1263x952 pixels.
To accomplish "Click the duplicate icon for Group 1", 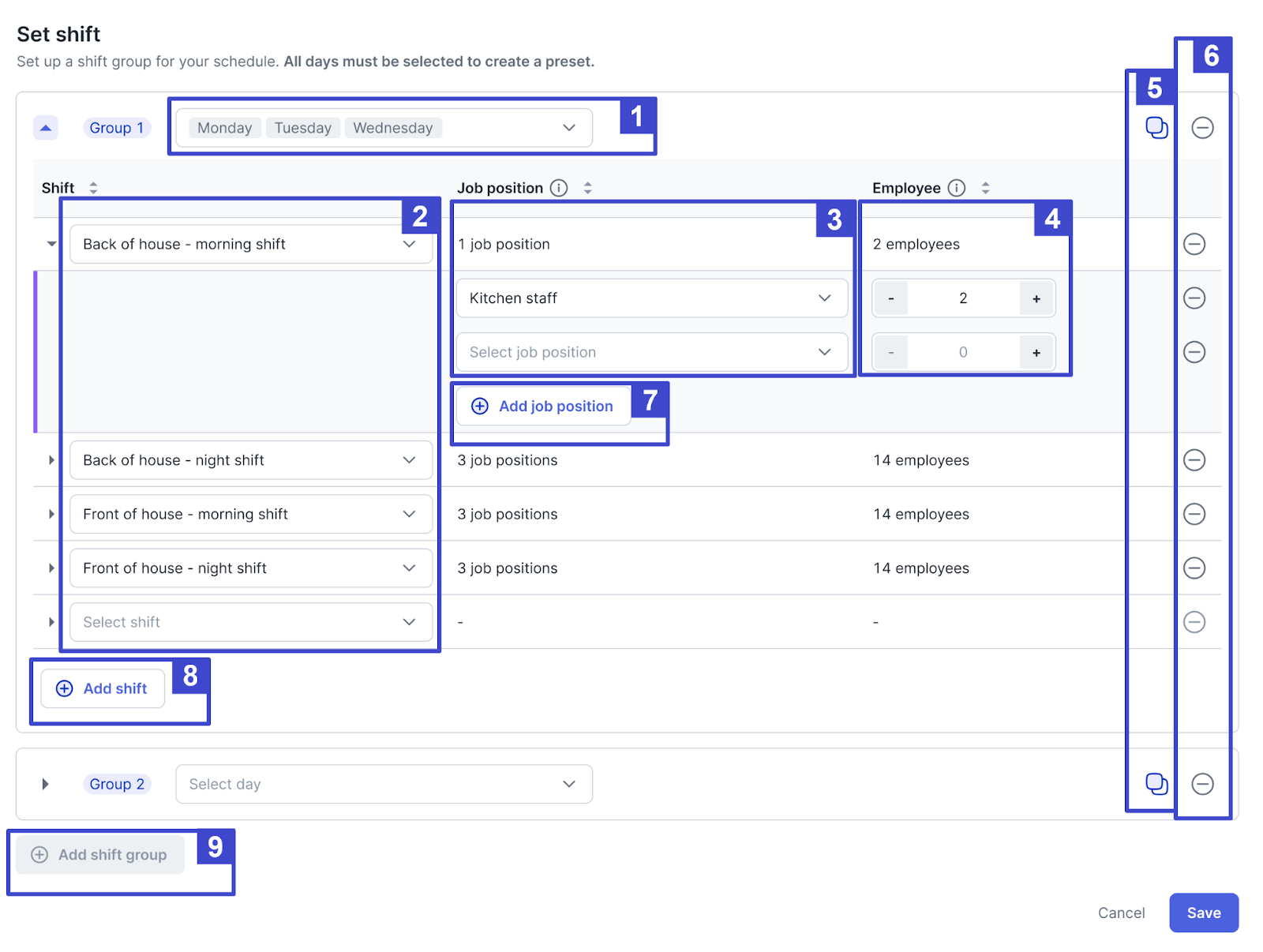I will coord(1156,128).
